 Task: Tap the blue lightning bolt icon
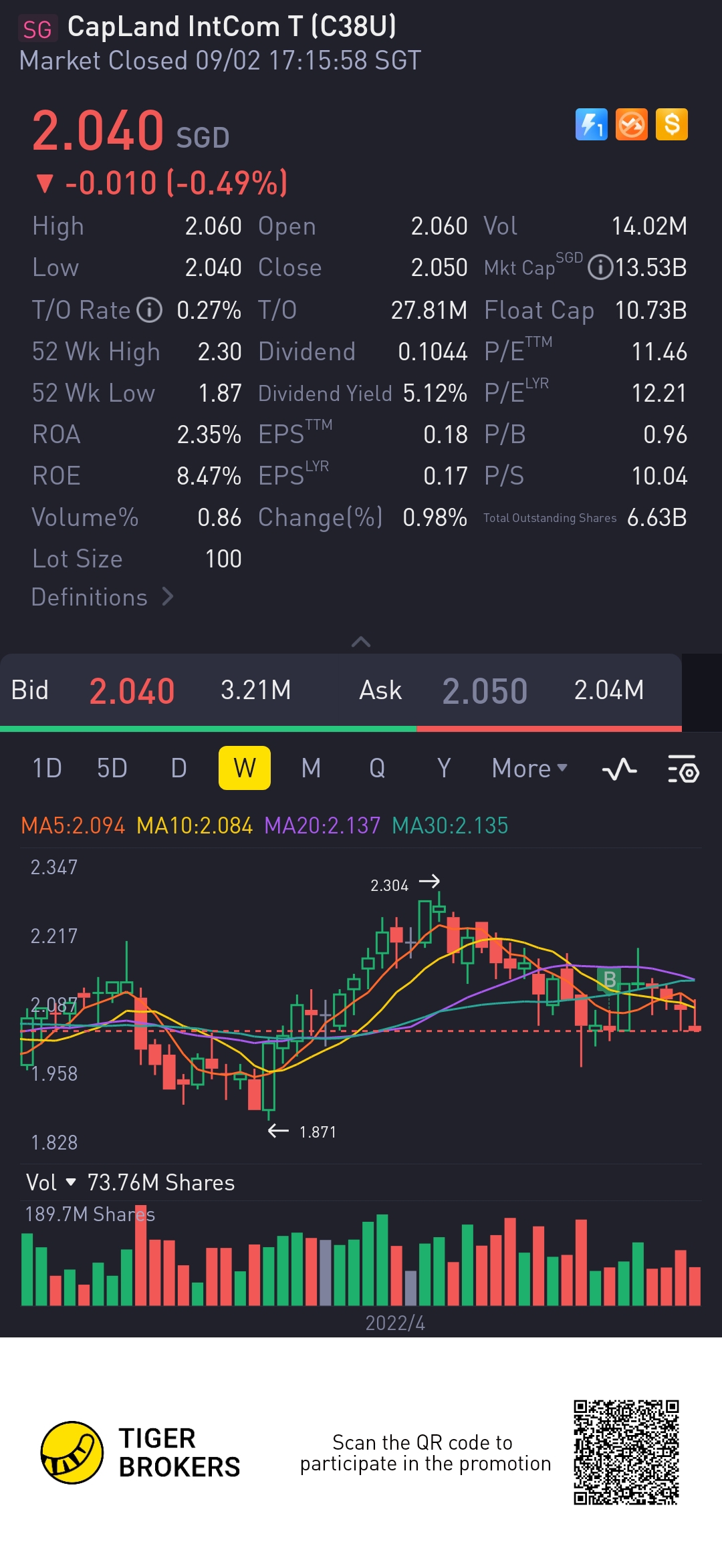[x=592, y=124]
